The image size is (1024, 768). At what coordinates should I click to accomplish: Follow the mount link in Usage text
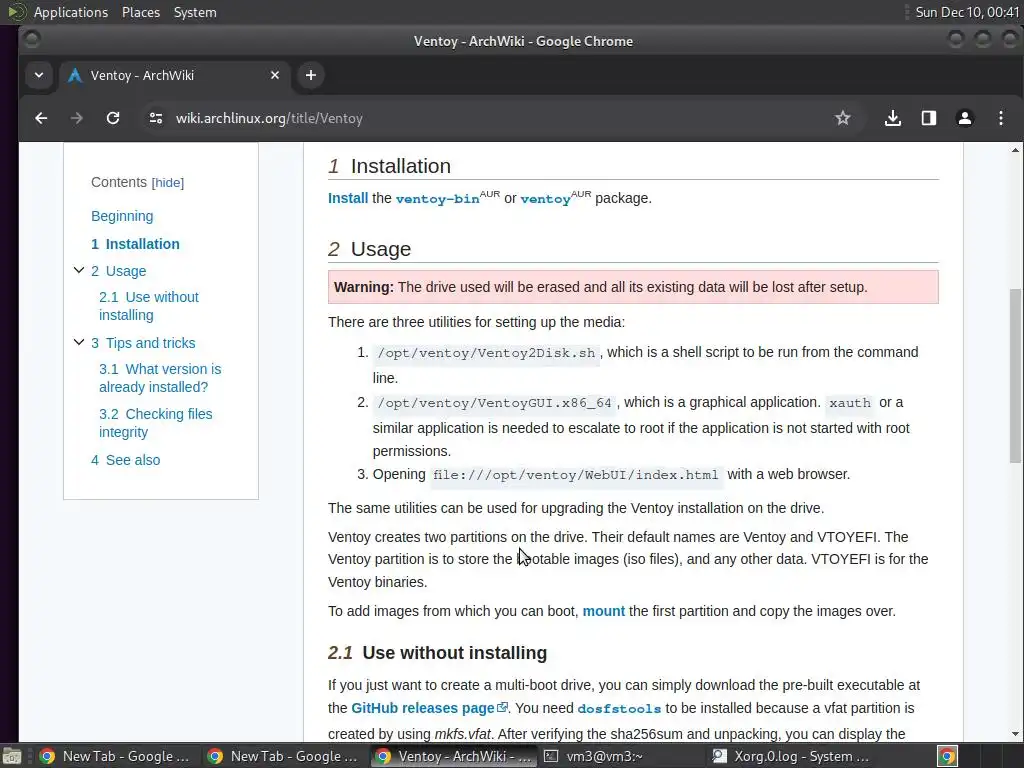coord(603,611)
